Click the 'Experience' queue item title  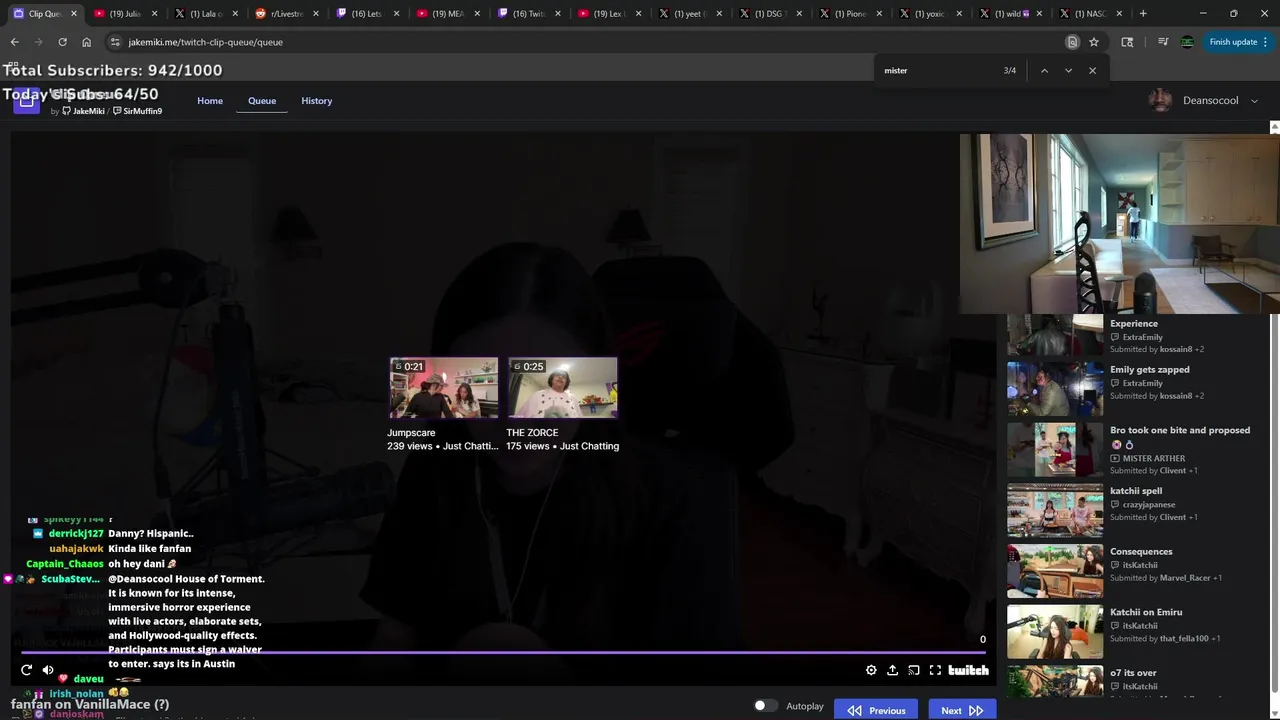[x=1134, y=324]
